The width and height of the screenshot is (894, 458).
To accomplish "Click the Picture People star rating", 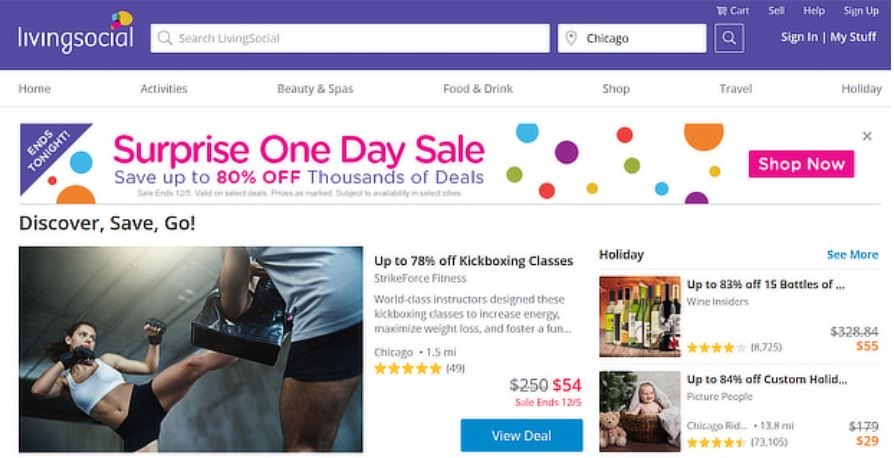I will (715, 441).
